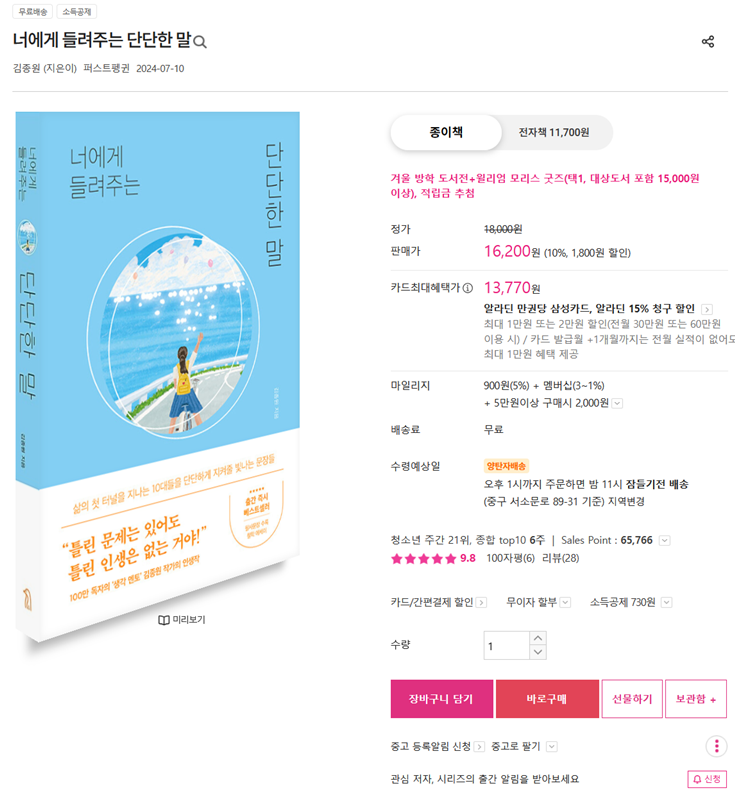Screen dimensions: 735x800
Task: Expand the Sales Point dropdown arrow
Action: [665, 540]
